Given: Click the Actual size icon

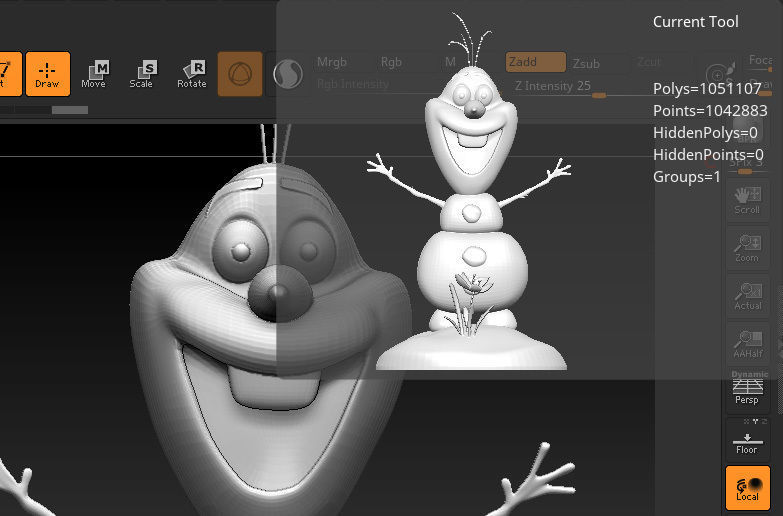Looking at the screenshot, I should tap(747, 296).
